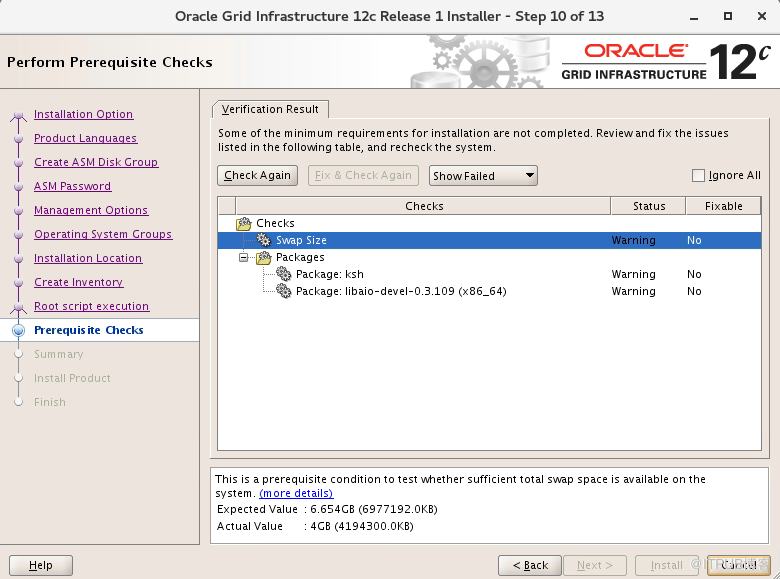
Task: Click the Prerequisite Checks step indicator circle
Action: (18, 330)
